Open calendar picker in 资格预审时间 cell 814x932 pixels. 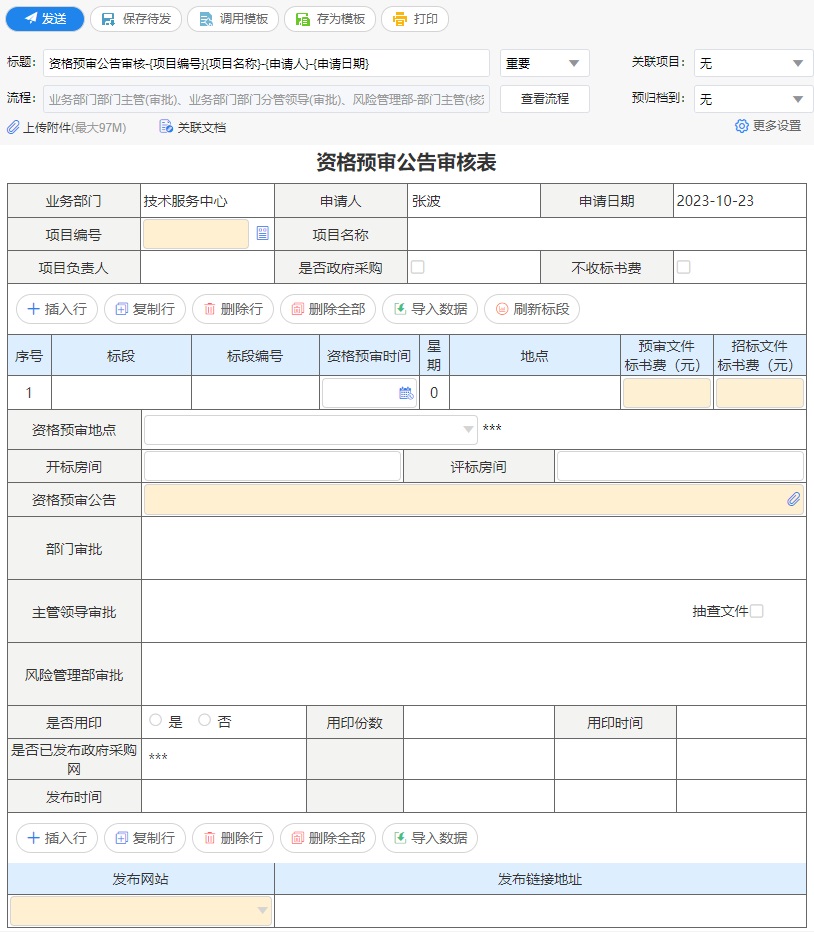click(x=406, y=393)
